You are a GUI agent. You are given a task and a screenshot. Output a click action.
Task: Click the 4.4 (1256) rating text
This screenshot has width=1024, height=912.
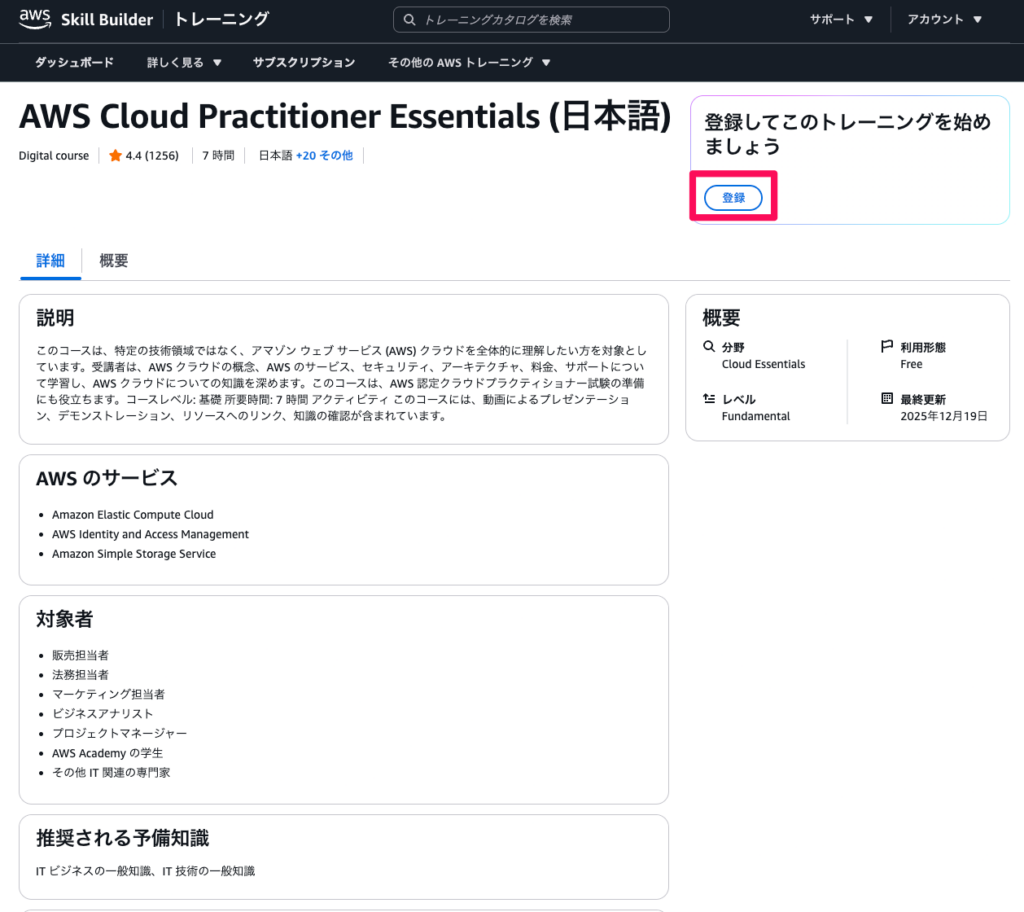point(152,156)
